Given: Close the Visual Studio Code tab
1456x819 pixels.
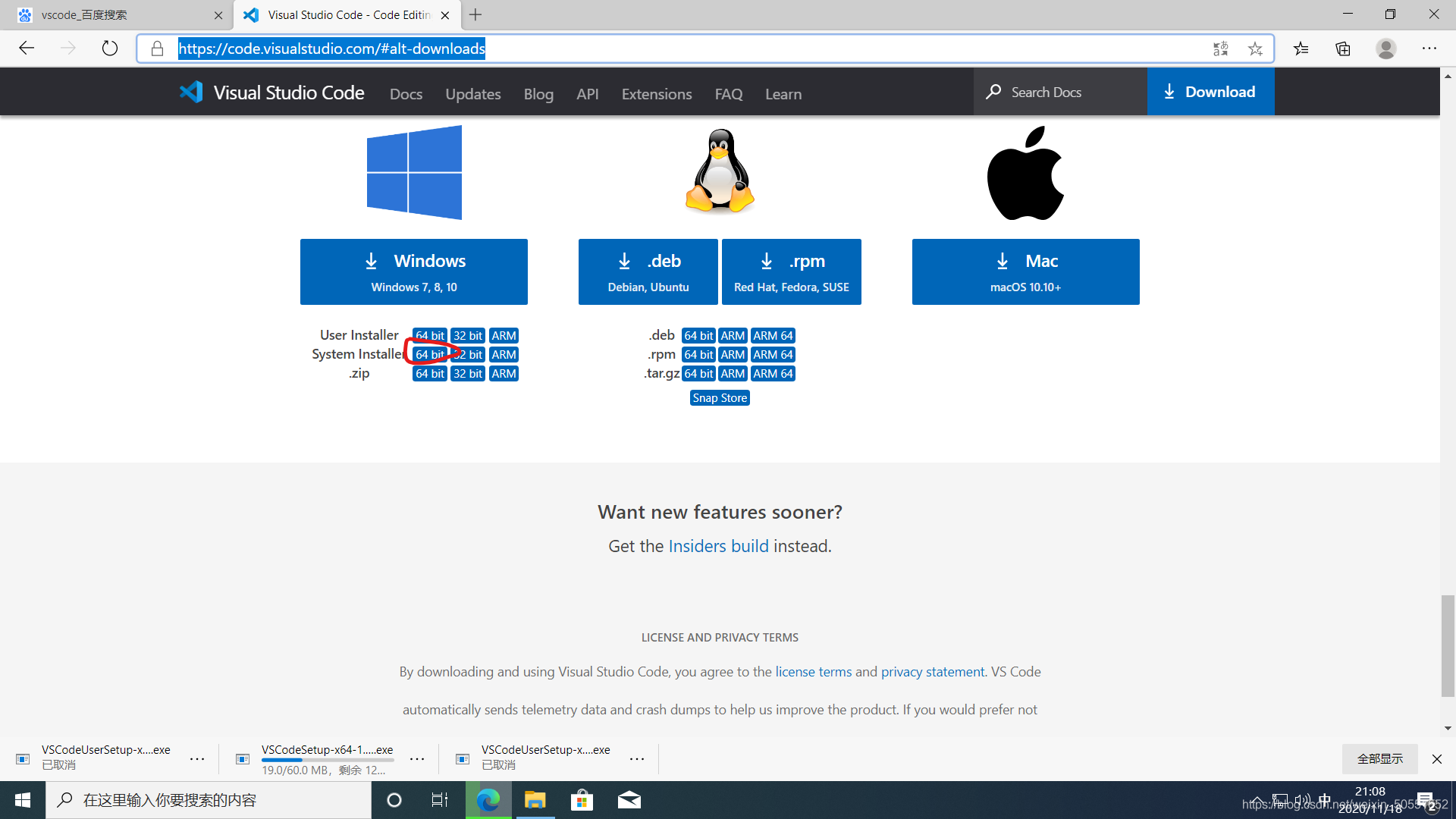Looking at the screenshot, I should click(x=445, y=15).
